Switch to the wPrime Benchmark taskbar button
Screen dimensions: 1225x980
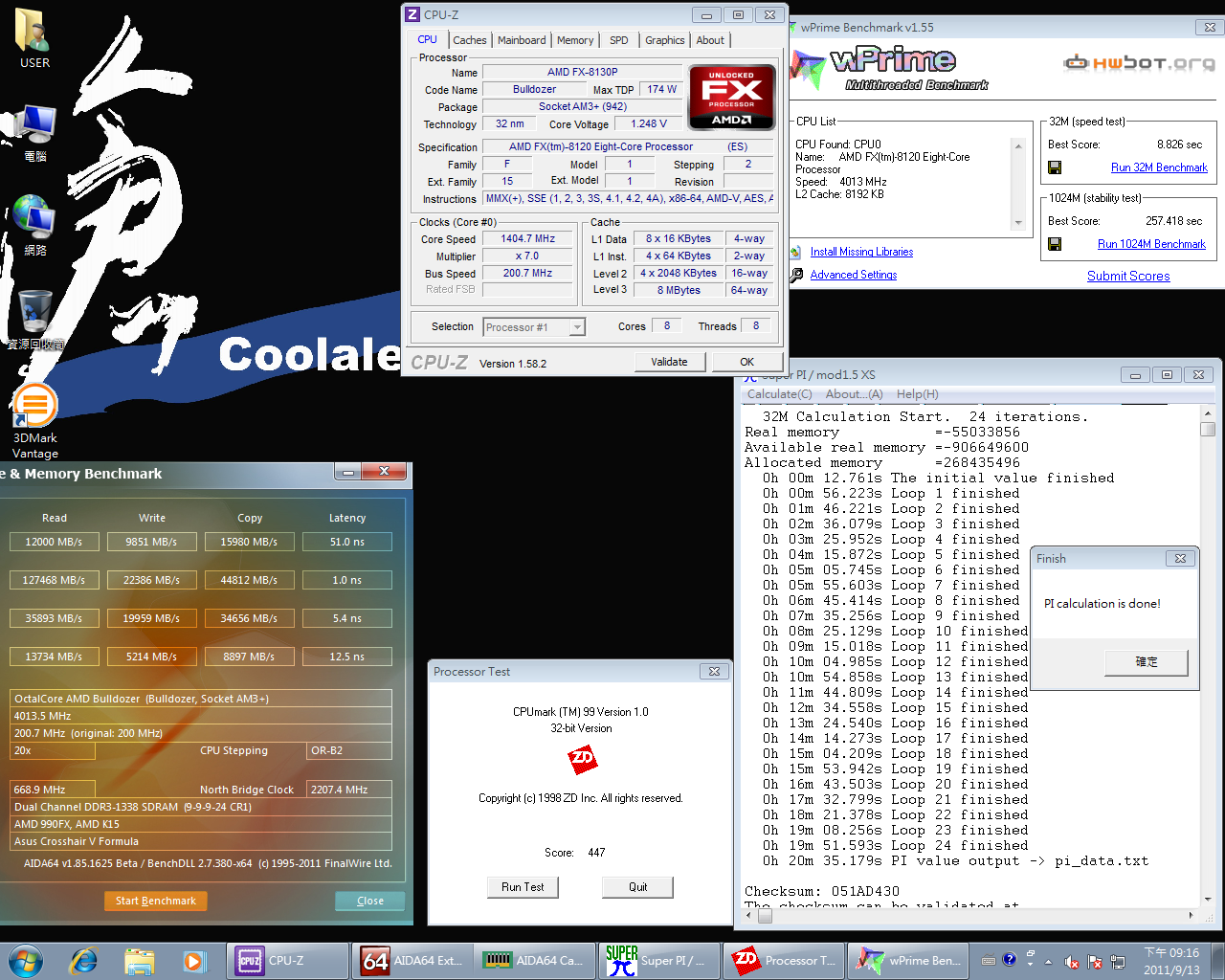907,960
